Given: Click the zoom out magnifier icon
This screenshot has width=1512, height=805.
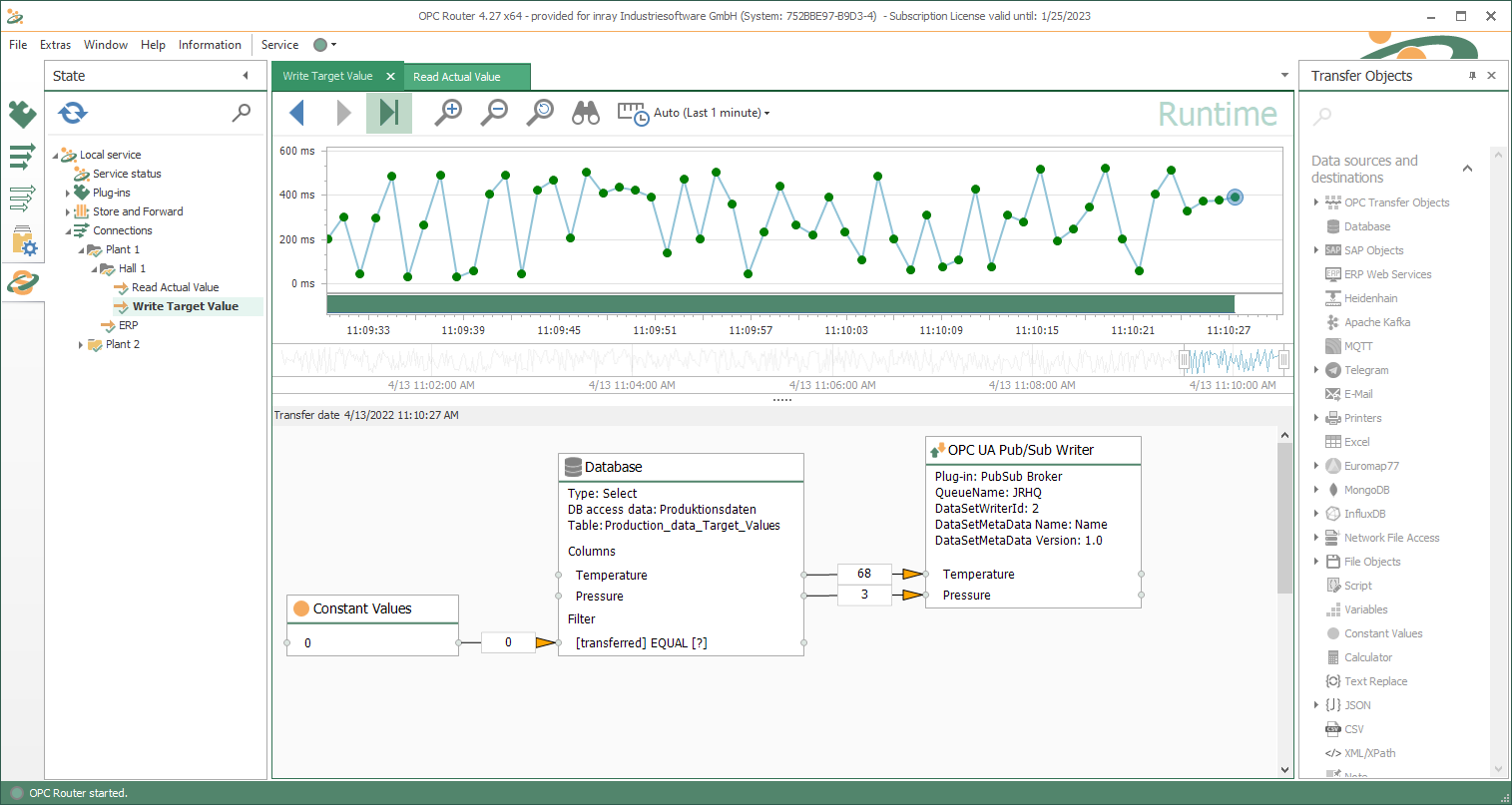Looking at the screenshot, I should click(x=494, y=113).
